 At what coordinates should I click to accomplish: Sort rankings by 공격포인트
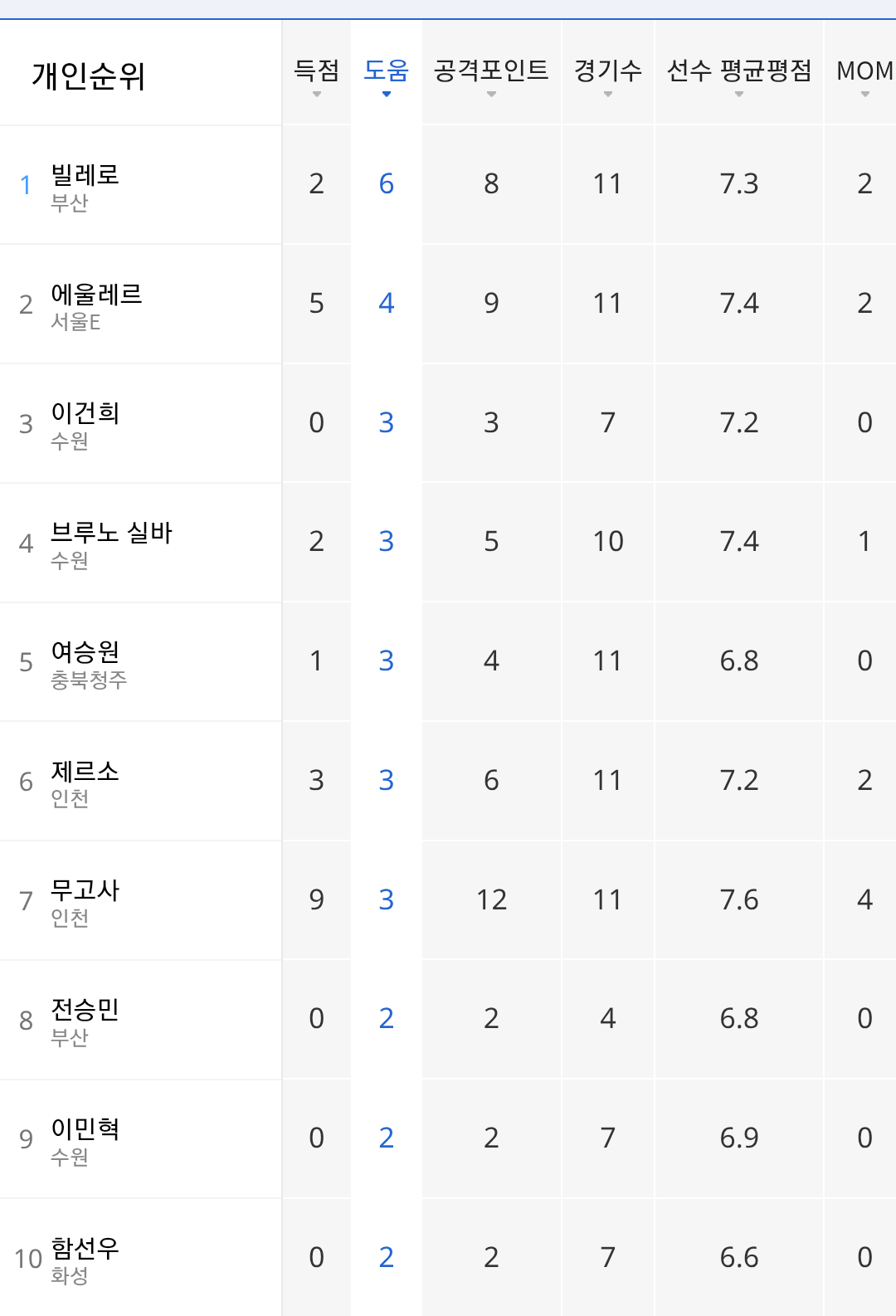pyautogui.click(x=491, y=72)
